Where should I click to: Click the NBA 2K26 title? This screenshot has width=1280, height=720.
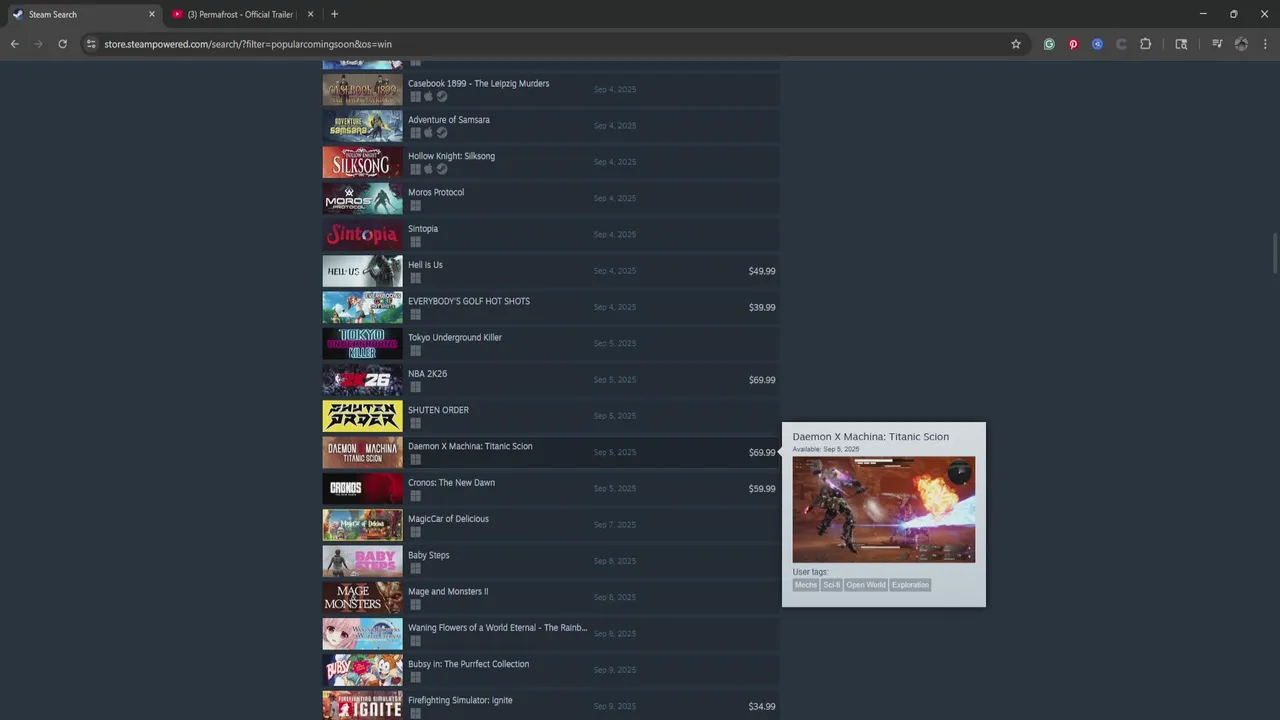pyautogui.click(x=427, y=374)
